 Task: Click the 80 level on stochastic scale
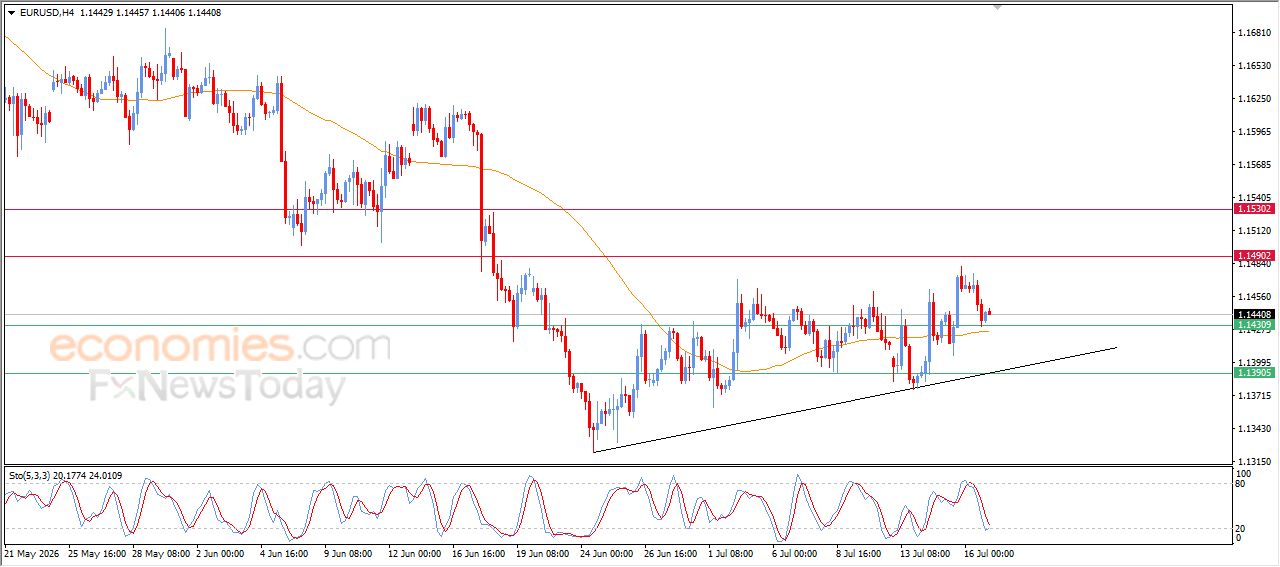click(x=1242, y=484)
